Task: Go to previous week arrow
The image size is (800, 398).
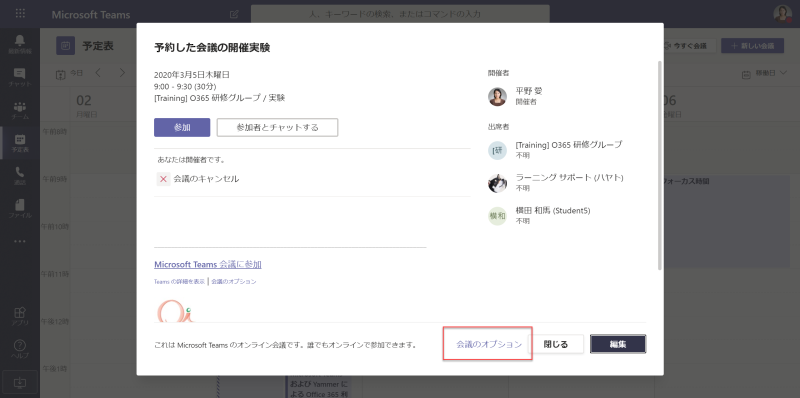Action: 98,73
